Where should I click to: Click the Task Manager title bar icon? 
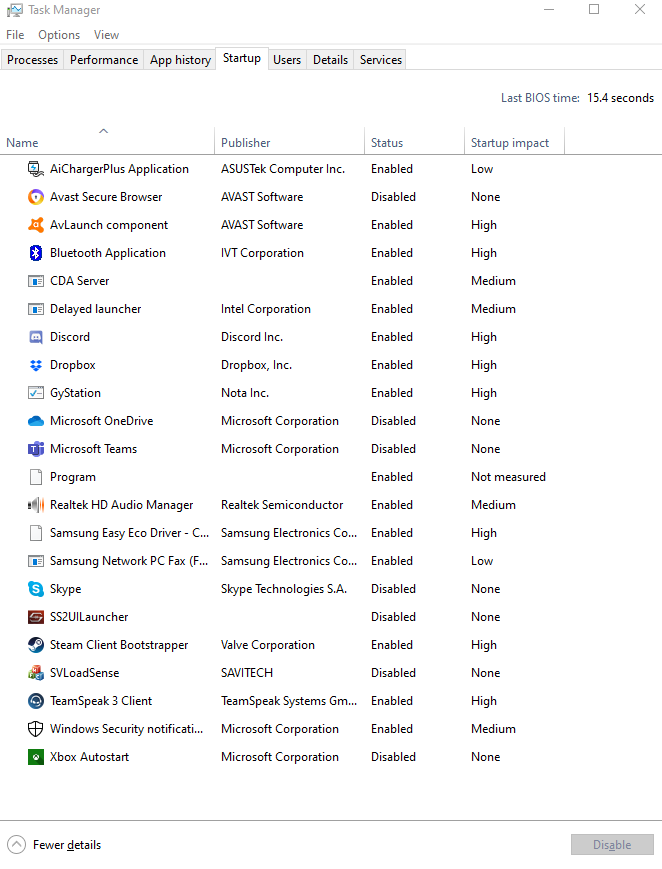(14, 10)
